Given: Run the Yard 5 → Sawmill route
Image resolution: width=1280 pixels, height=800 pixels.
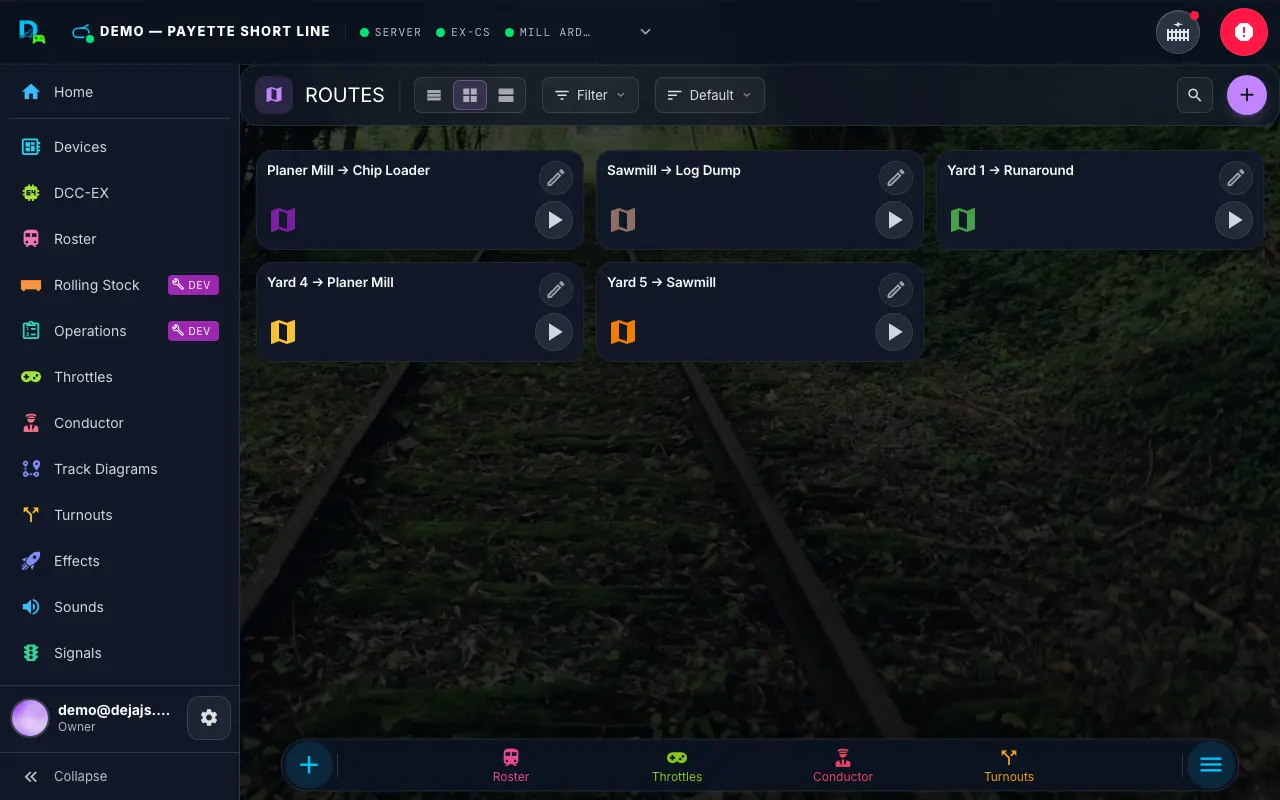Looking at the screenshot, I should 894,332.
